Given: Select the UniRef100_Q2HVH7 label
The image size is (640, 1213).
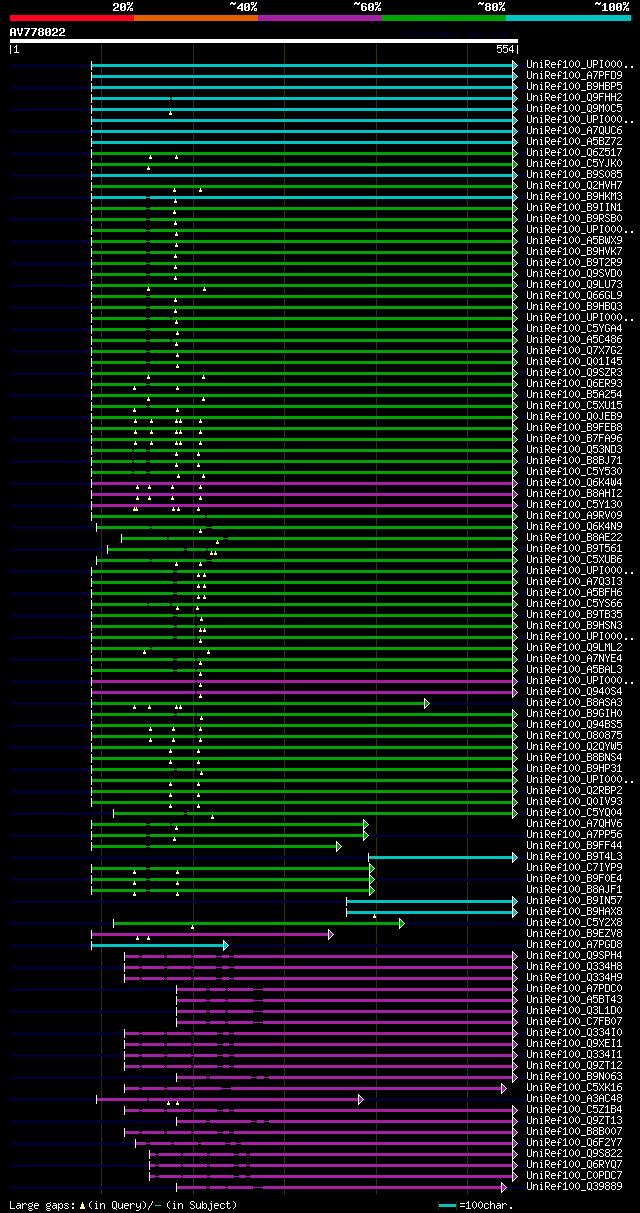Looking at the screenshot, I should [x=574, y=185].
